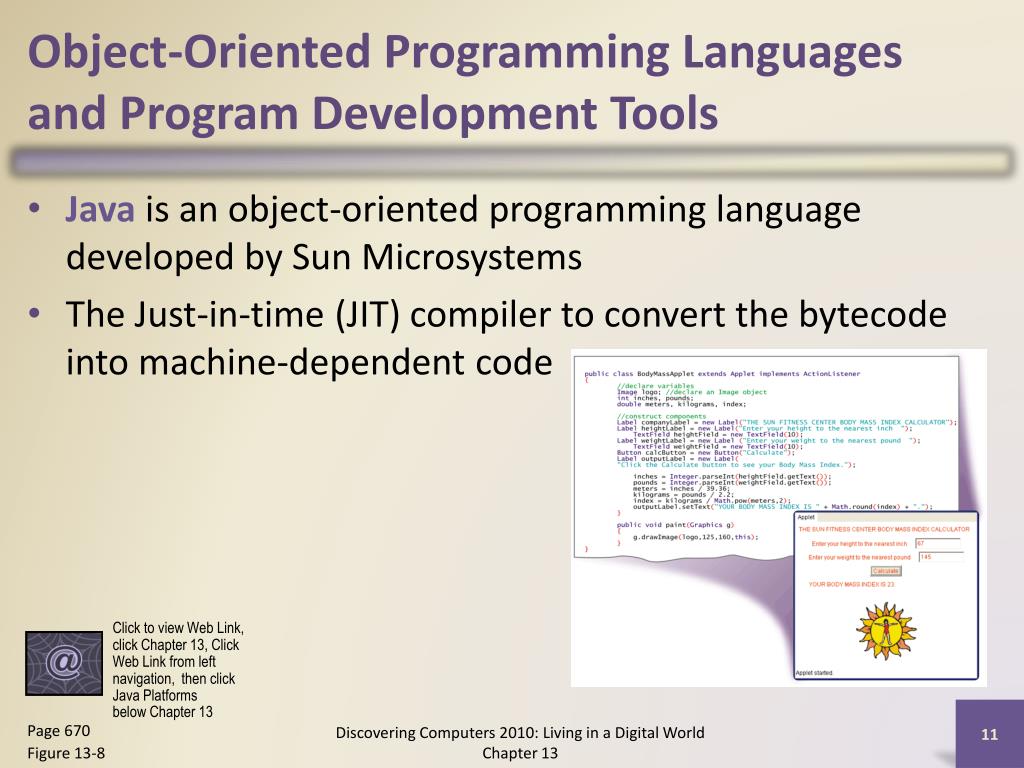Click the 'Java Platforms' text in the note
Viewport: 1024px width, 768px height.
pyautogui.click(x=155, y=696)
